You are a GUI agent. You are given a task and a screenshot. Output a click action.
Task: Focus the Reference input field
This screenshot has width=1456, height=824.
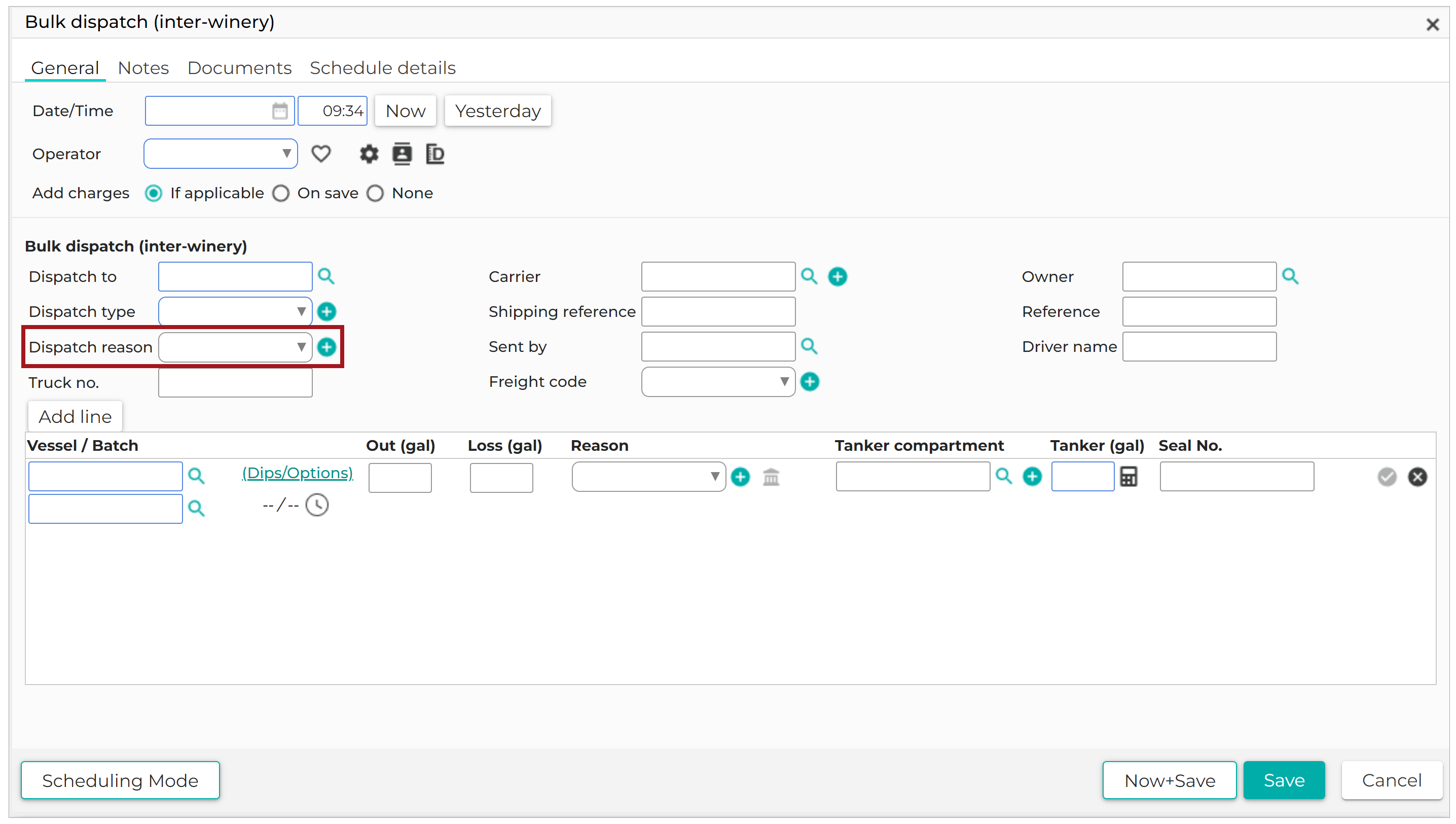pos(1199,312)
